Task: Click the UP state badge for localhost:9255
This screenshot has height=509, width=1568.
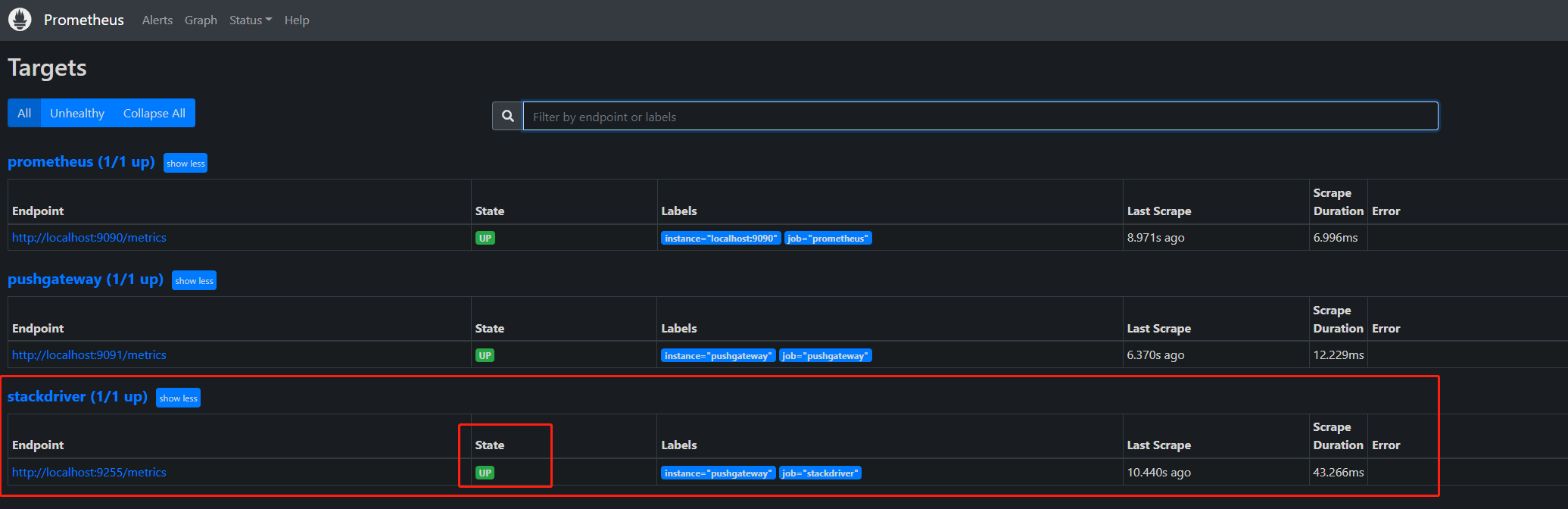Action: pos(485,473)
